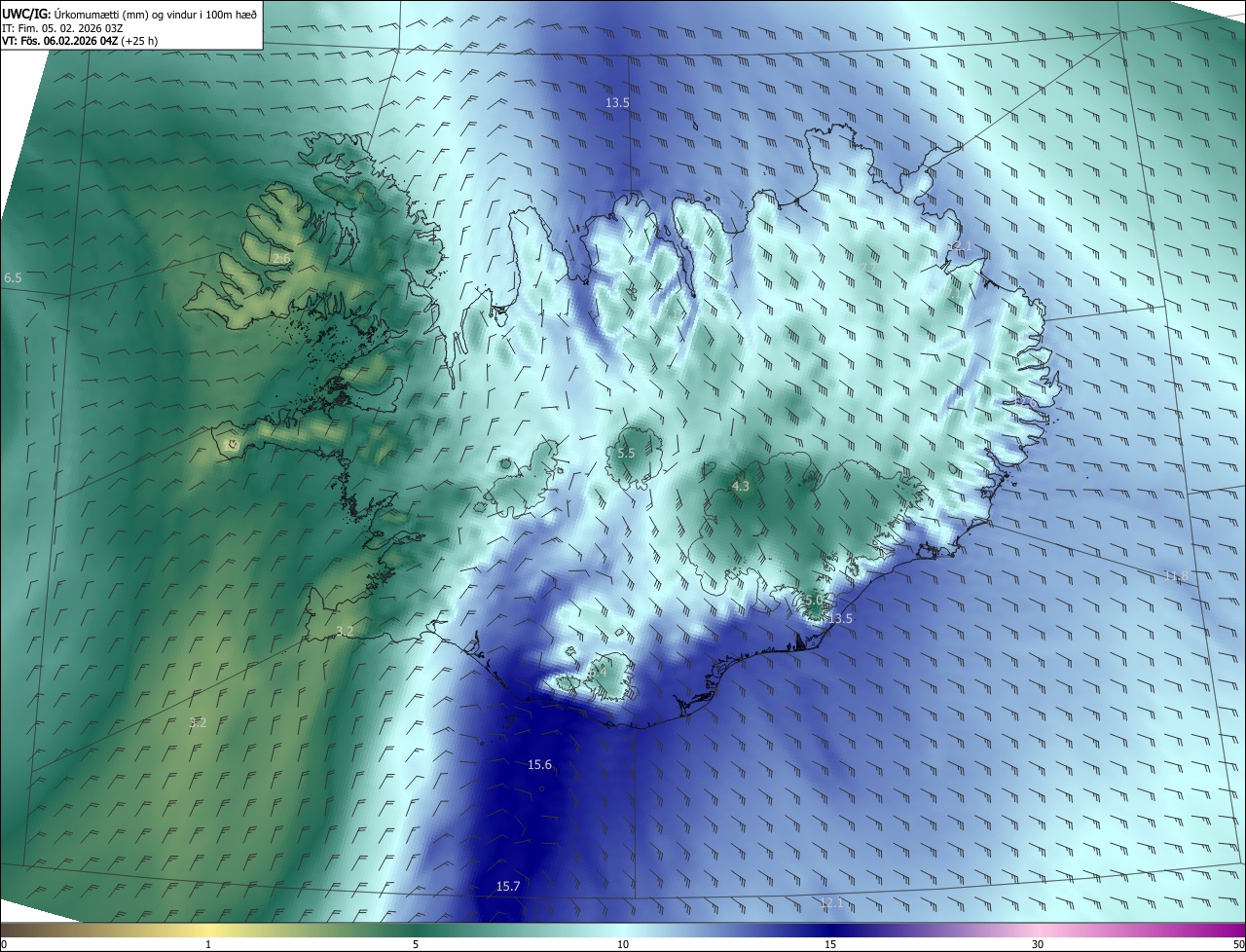Select the "6.5" value at the map's western edge
1246x952 pixels.
[x=13, y=278]
